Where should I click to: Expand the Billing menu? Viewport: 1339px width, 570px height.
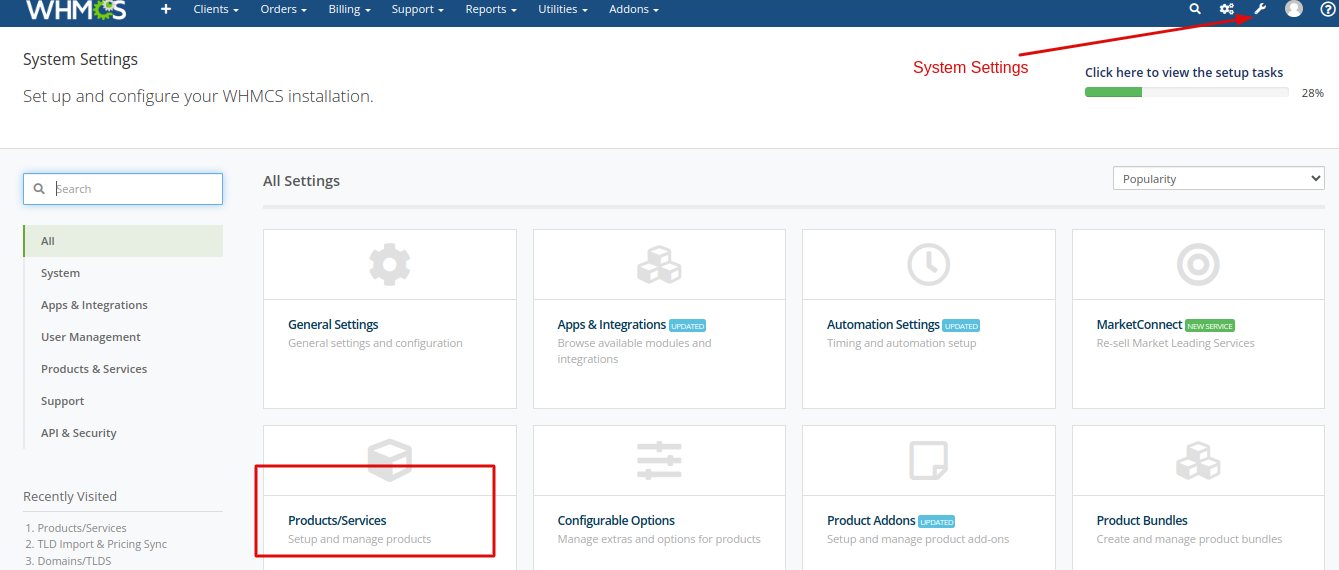point(350,9)
